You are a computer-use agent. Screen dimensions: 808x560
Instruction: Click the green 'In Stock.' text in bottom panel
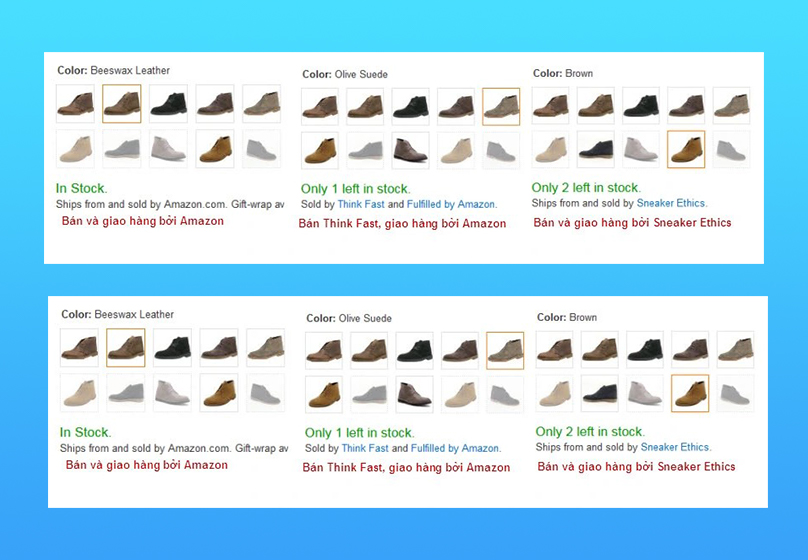coord(86,433)
